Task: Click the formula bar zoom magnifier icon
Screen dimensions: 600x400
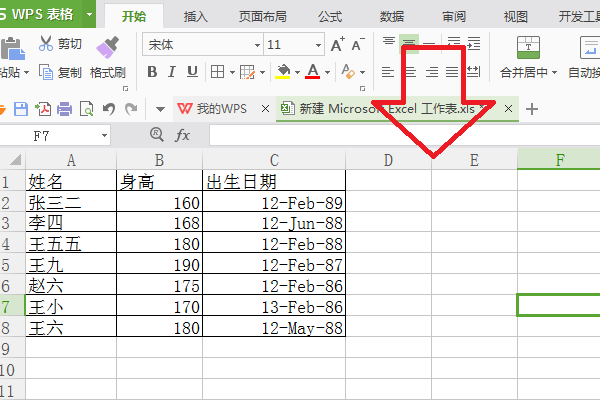Action: coord(157,134)
